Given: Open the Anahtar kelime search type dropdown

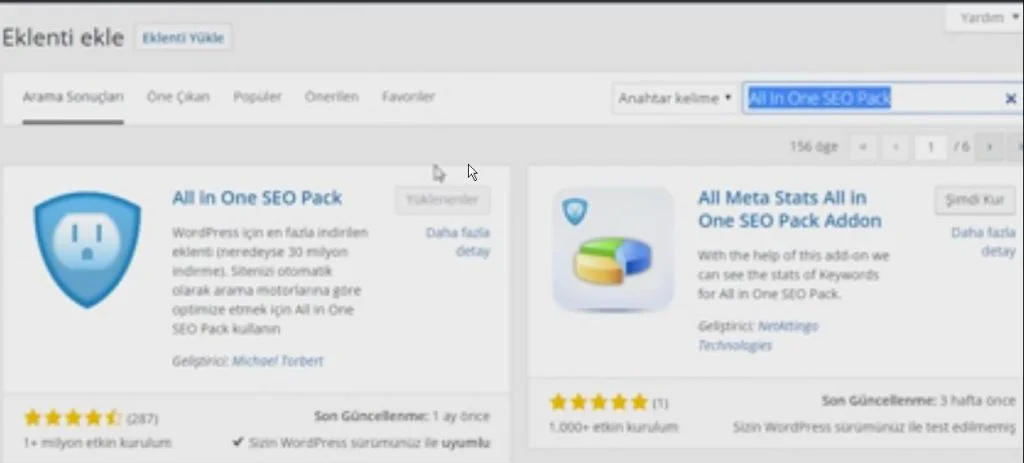Looking at the screenshot, I should click(674, 98).
